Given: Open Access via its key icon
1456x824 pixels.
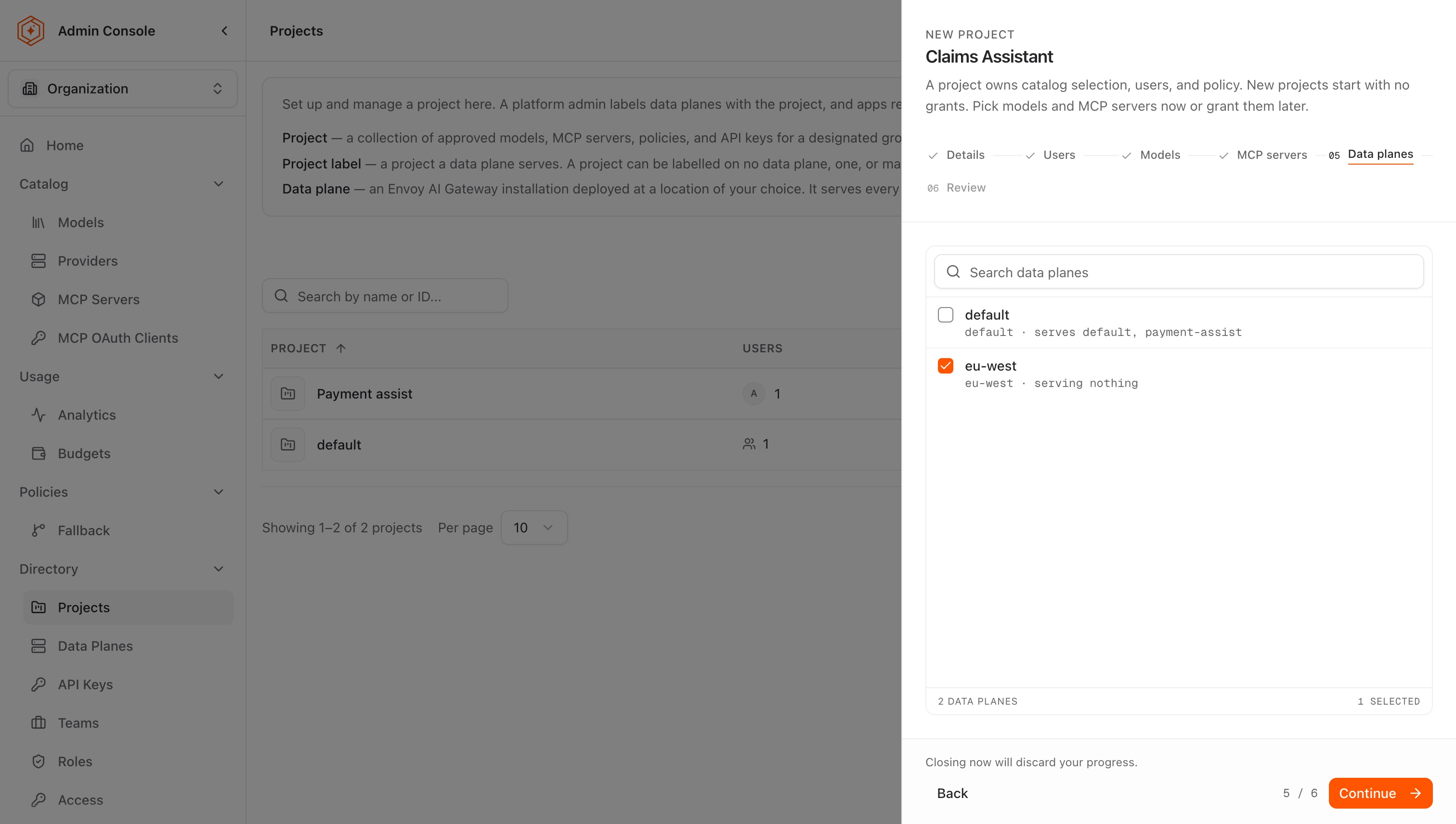Looking at the screenshot, I should [38, 799].
